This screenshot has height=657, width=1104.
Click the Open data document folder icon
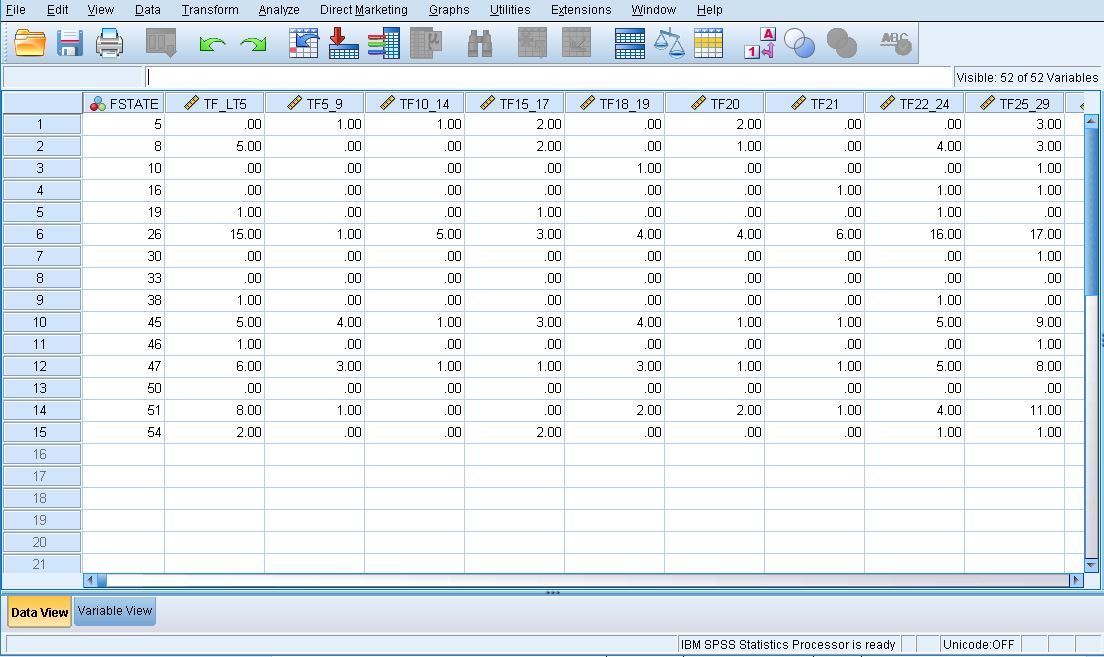click(30, 43)
